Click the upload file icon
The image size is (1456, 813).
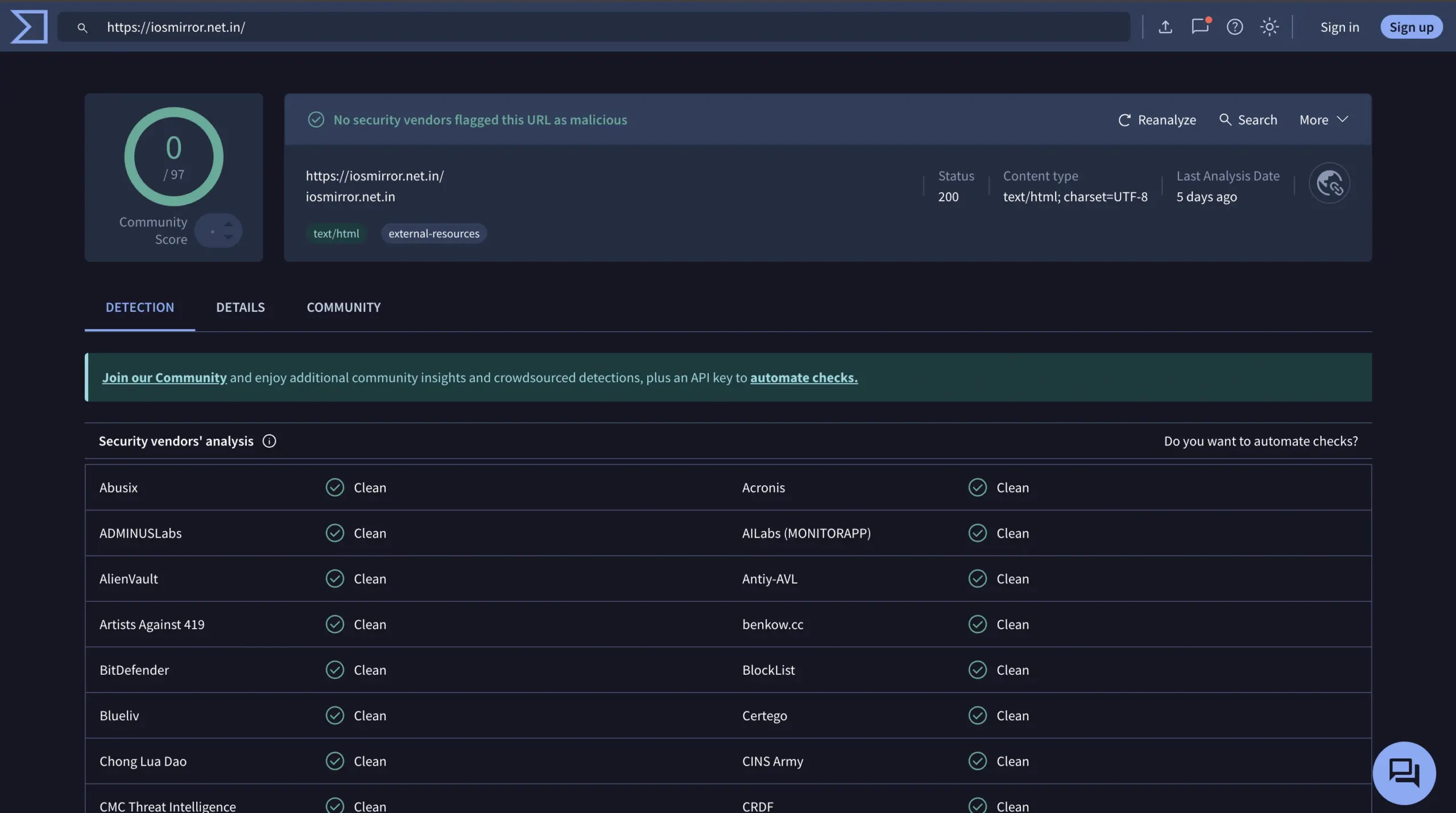tap(1165, 27)
